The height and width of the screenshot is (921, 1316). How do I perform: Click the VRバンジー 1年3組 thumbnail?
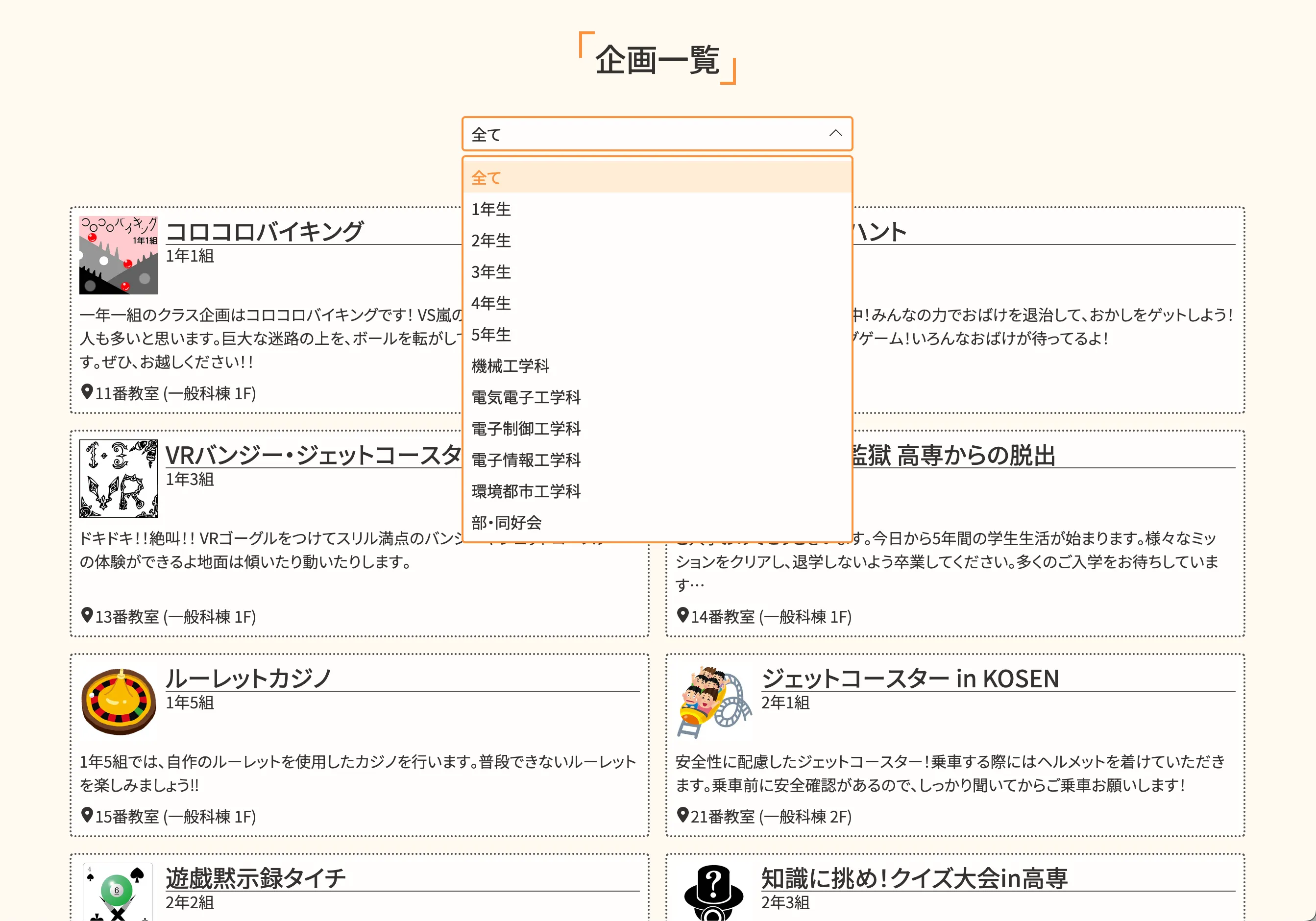pyautogui.click(x=119, y=479)
